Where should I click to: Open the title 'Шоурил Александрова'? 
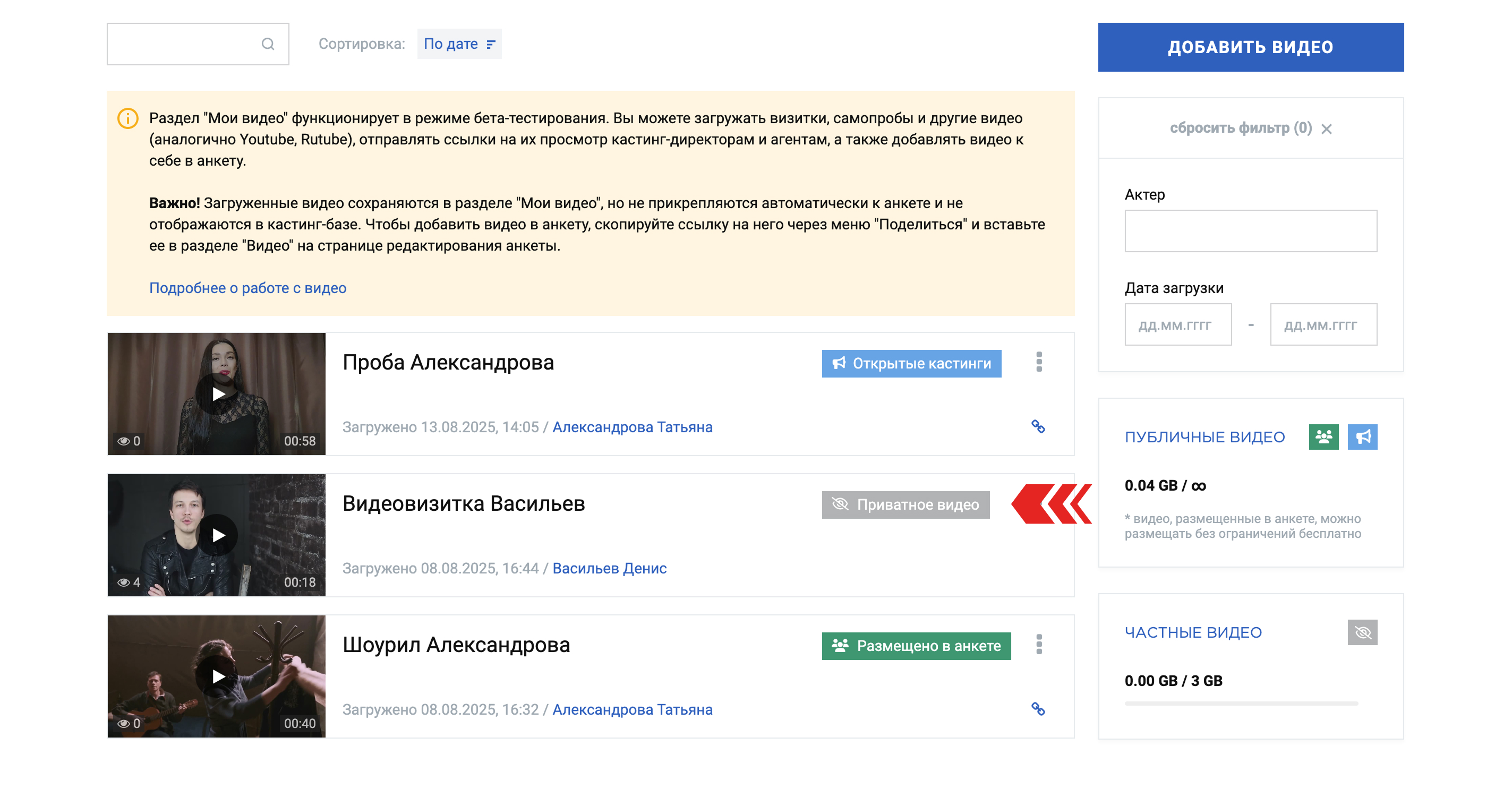pyautogui.click(x=456, y=645)
